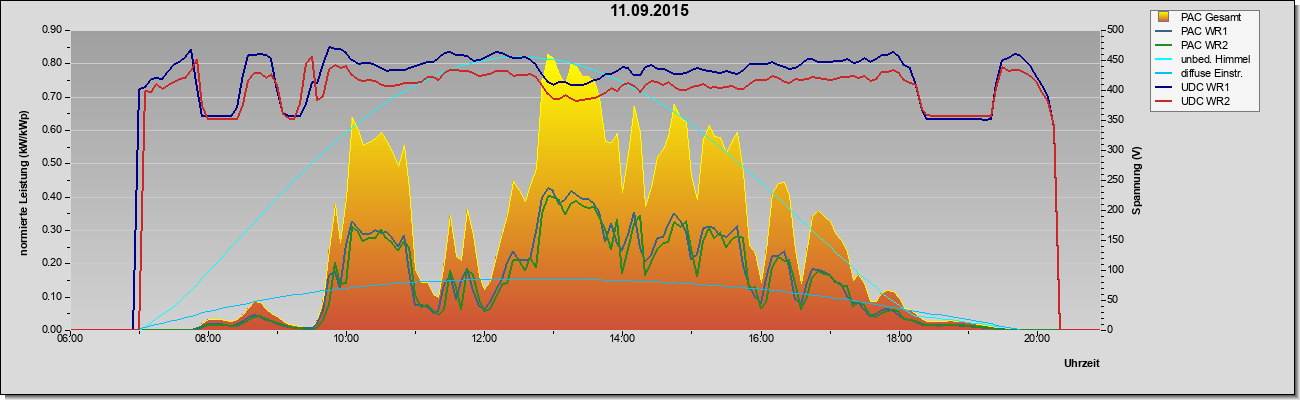Click the 18:00 time axis label
Screen dimensions: 1300x400
click(899, 339)
